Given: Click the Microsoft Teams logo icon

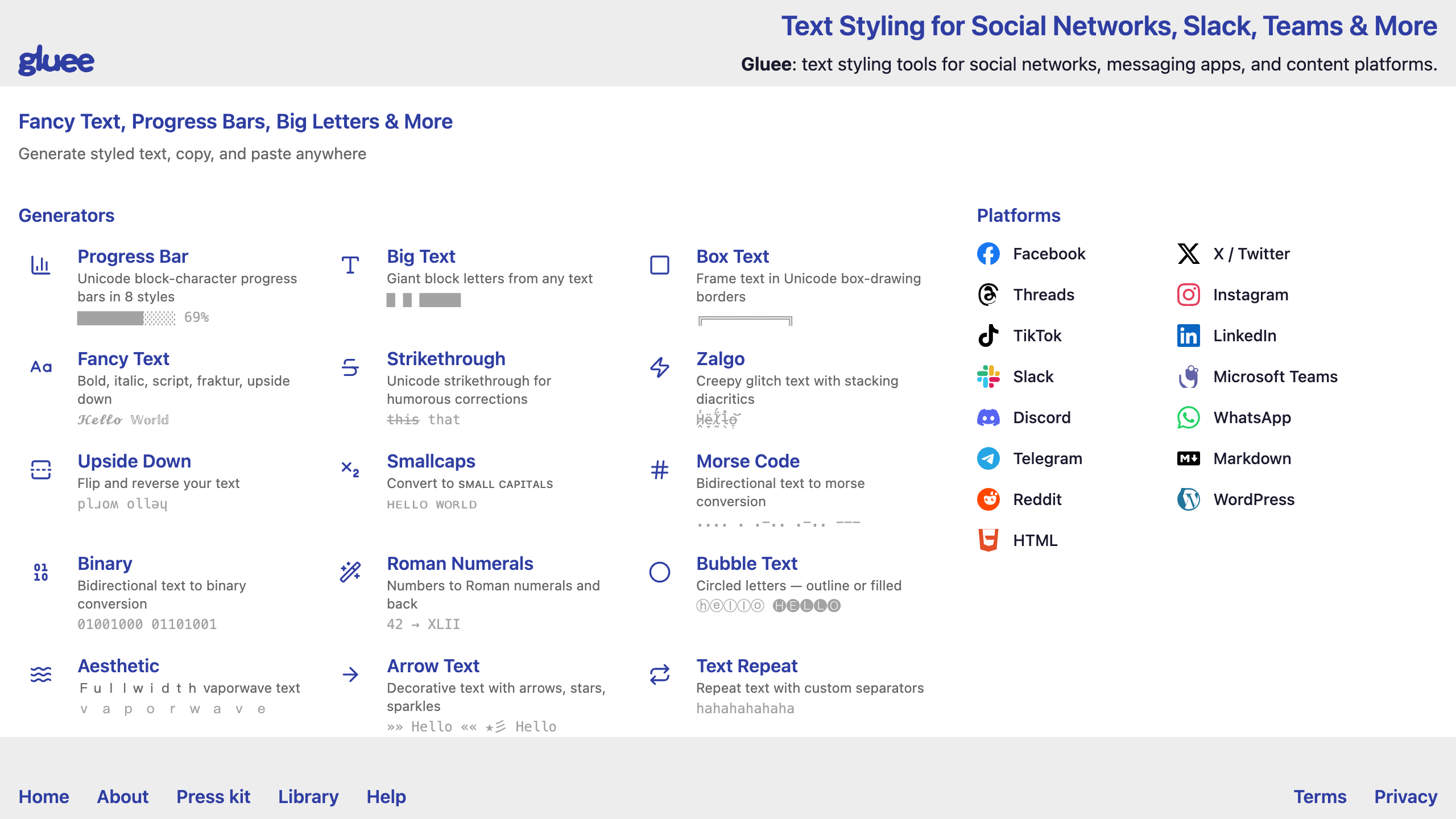Looking at the screenshot, I should click(1189, 377).
